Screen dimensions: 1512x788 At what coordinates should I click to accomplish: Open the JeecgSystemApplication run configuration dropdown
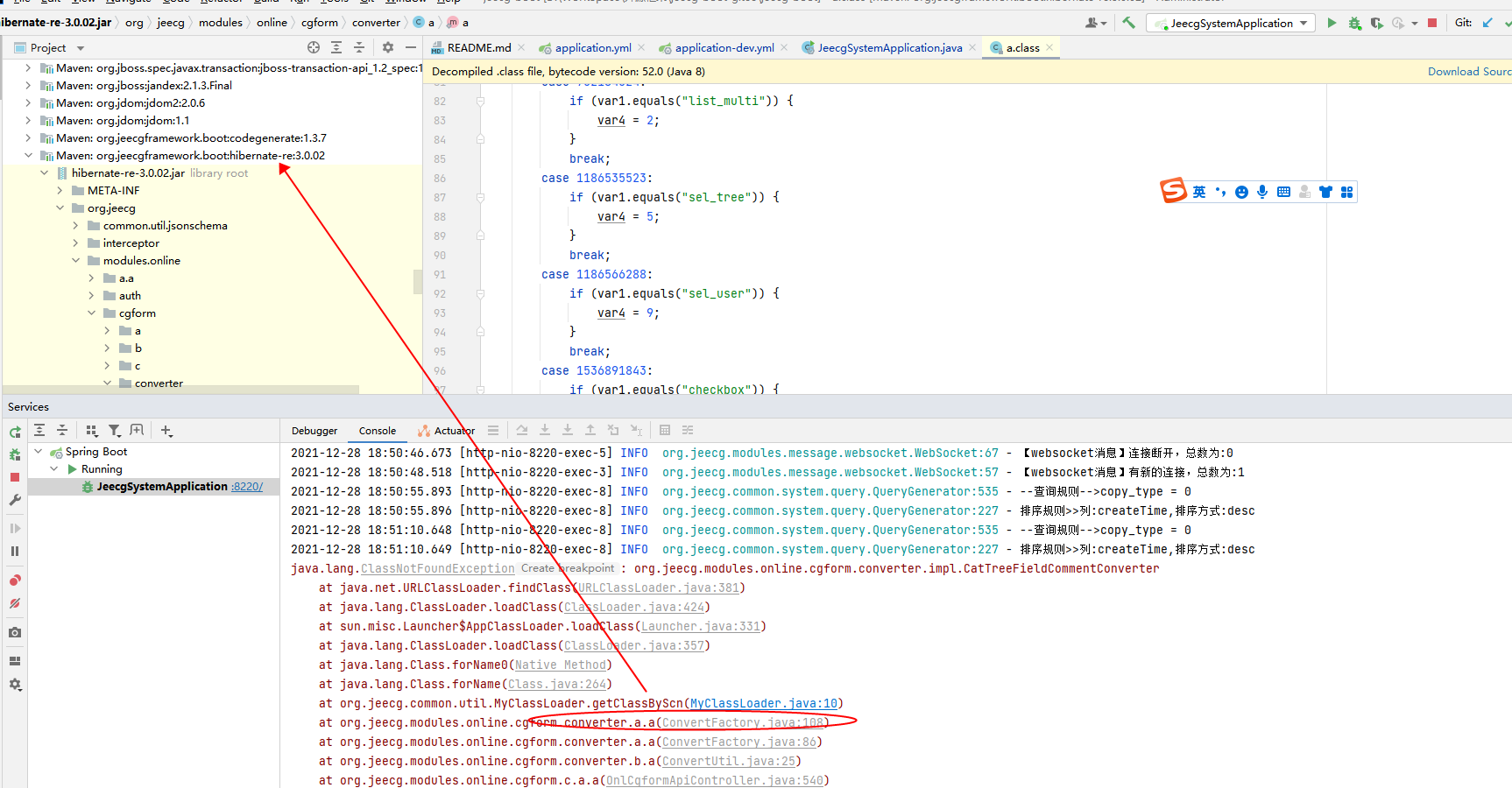(1232, 23)
